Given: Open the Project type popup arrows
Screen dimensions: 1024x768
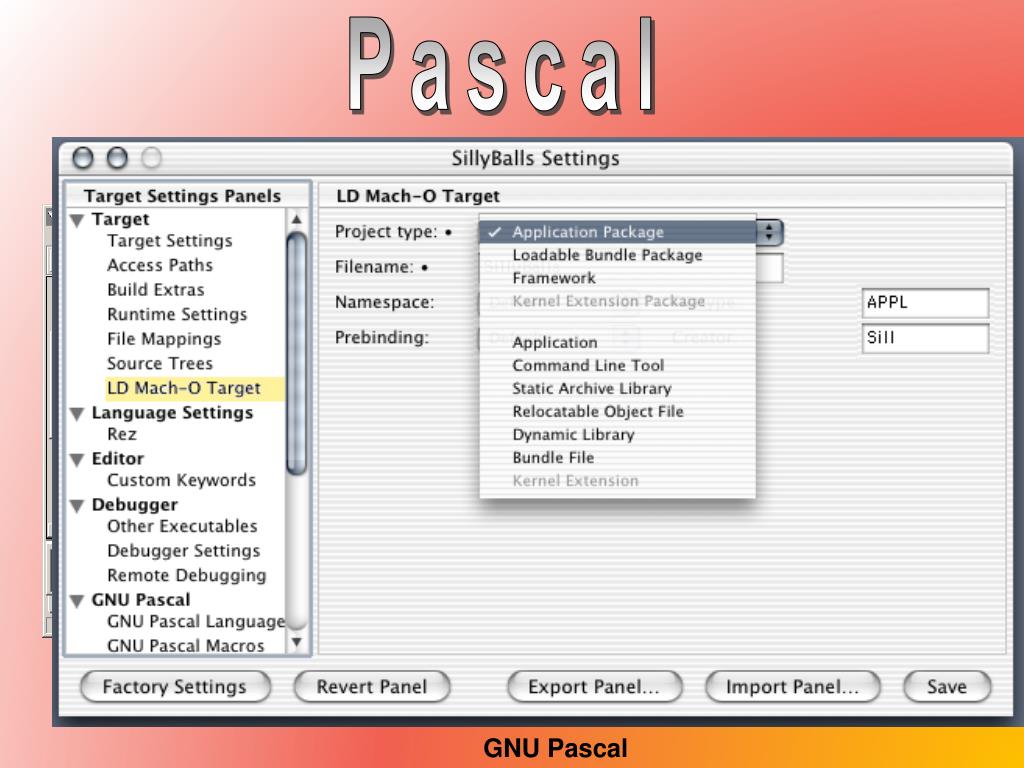Looking at the screenshot, I should tap(769, 232).
